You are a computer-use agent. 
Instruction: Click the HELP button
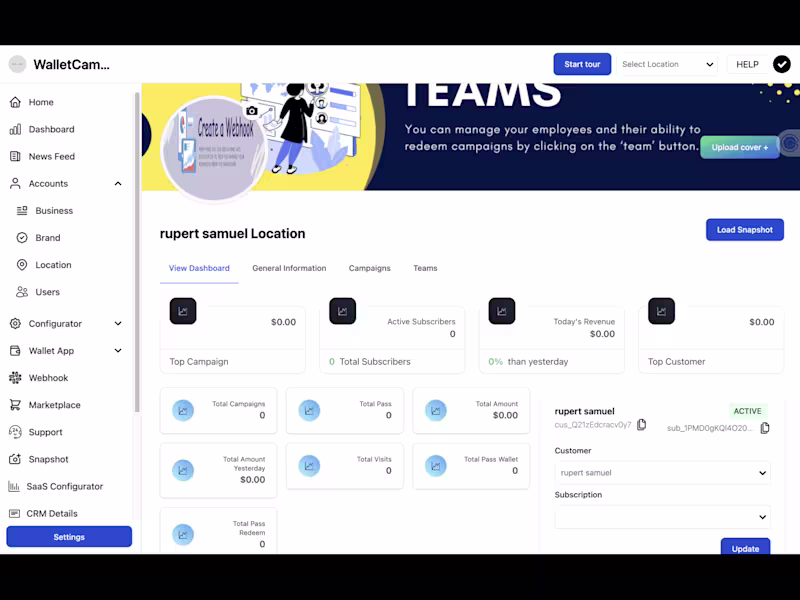point(747,64)
